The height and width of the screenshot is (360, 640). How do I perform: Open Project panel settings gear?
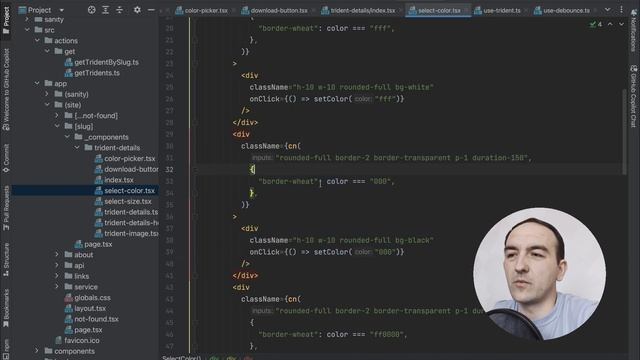[x=137, y=10]
